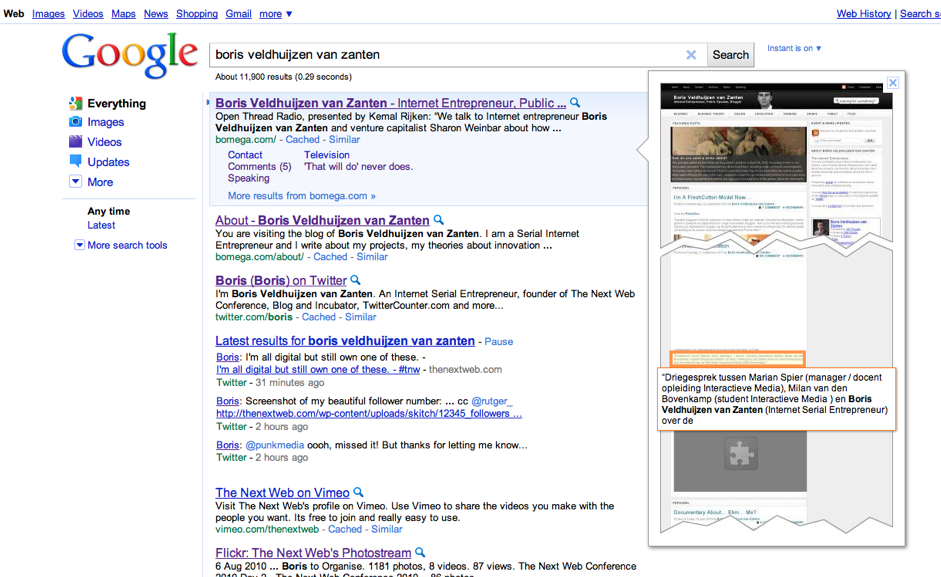Open the cached copy of bomega.com
941x577 pixels.
302,139
